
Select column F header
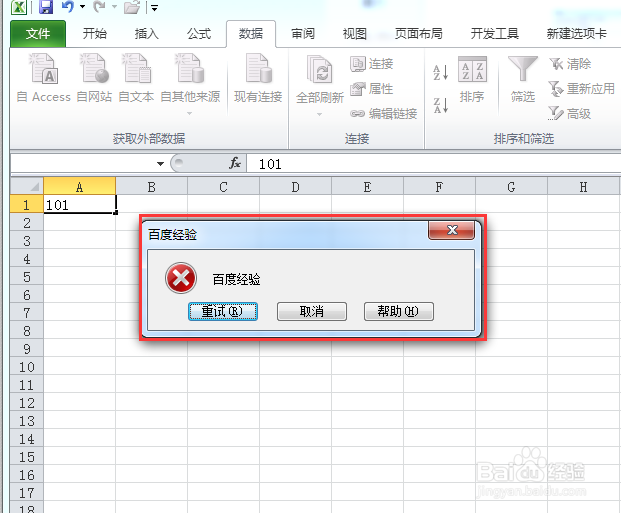pos(439,187)
